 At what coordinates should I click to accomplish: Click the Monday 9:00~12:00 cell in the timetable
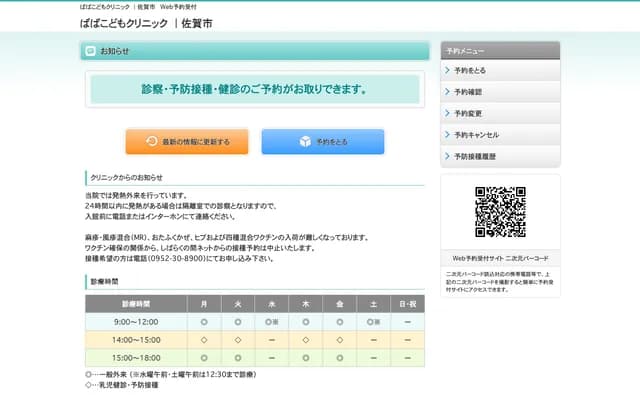click(204, 322)
